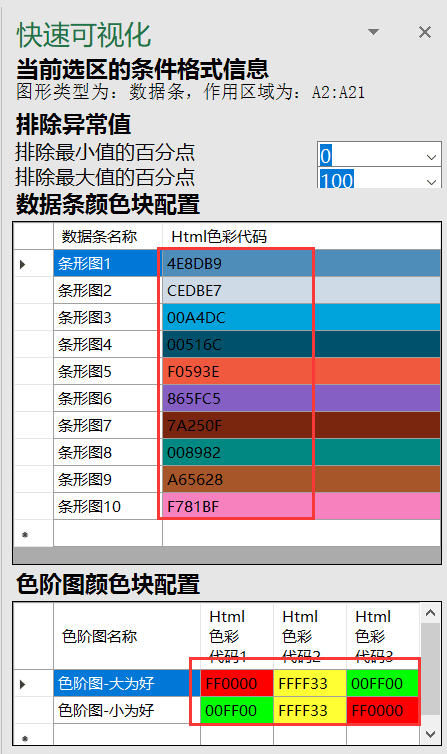Select the 条形图7 name cell
Screen dimensions: 447x754
108,425
